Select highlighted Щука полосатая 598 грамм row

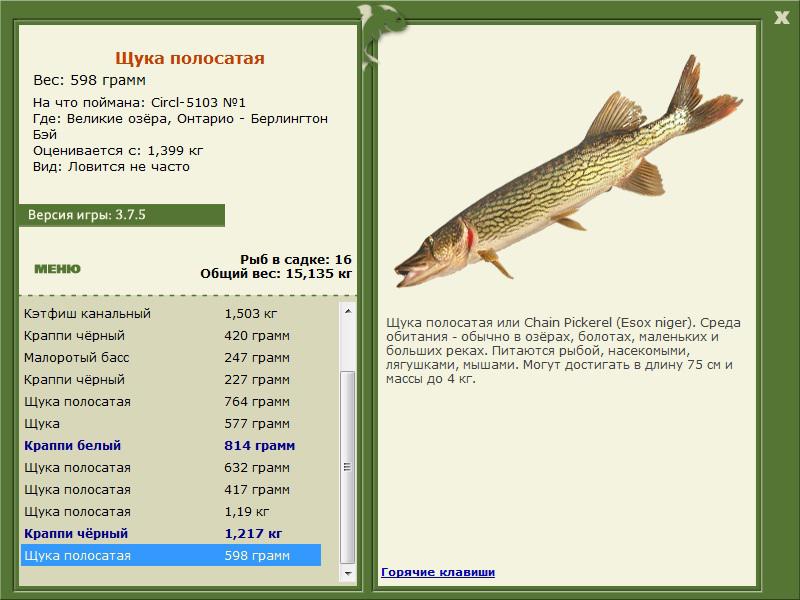click(171, 555)
